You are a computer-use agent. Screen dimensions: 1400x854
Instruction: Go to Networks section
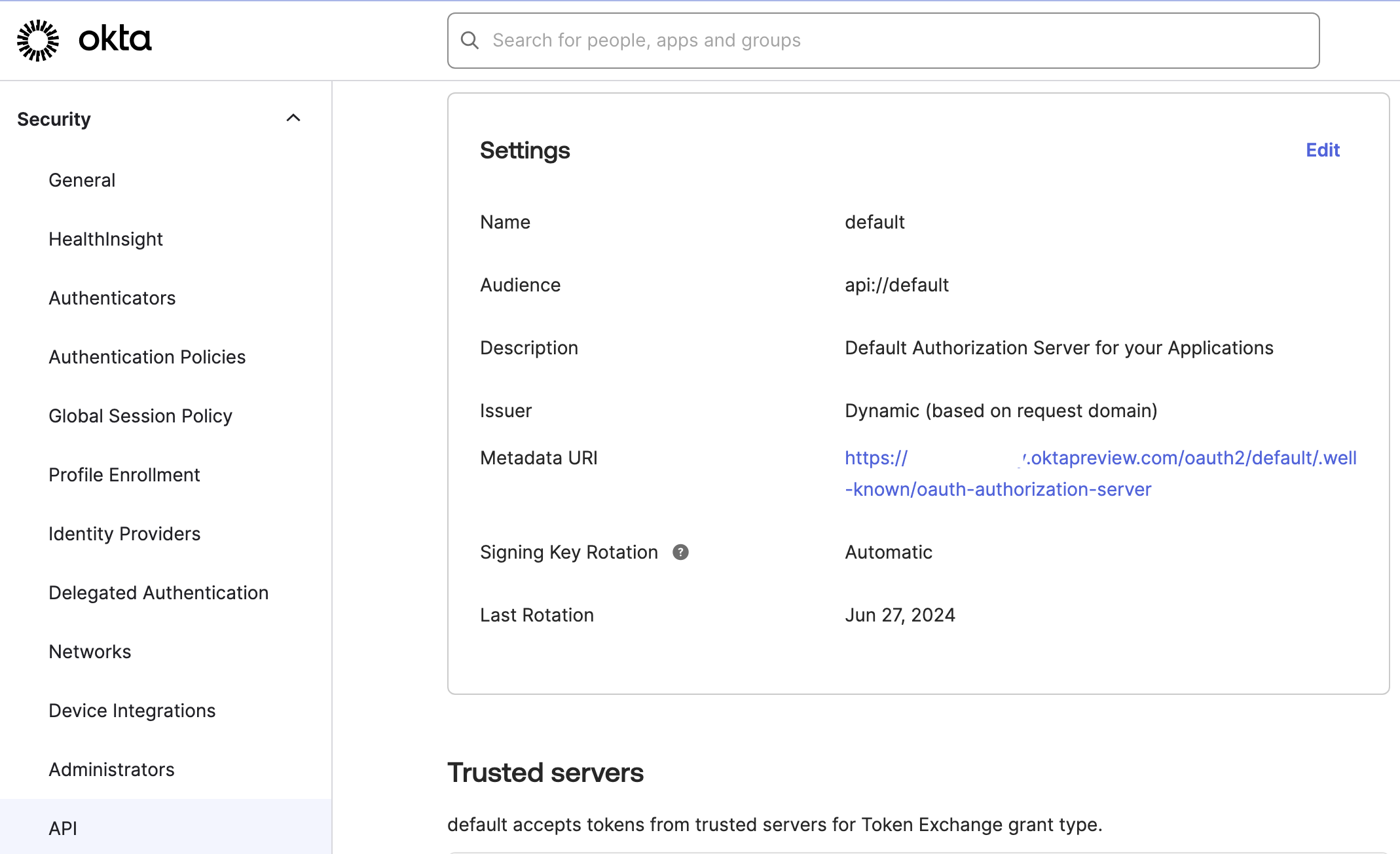click(90, 652)
